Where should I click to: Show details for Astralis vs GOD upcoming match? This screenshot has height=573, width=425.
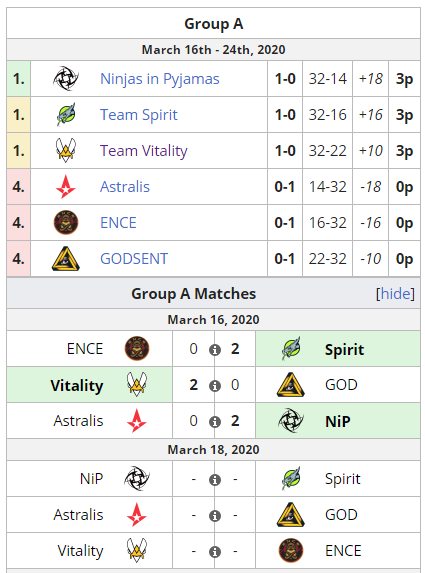[x=215, y=516]
